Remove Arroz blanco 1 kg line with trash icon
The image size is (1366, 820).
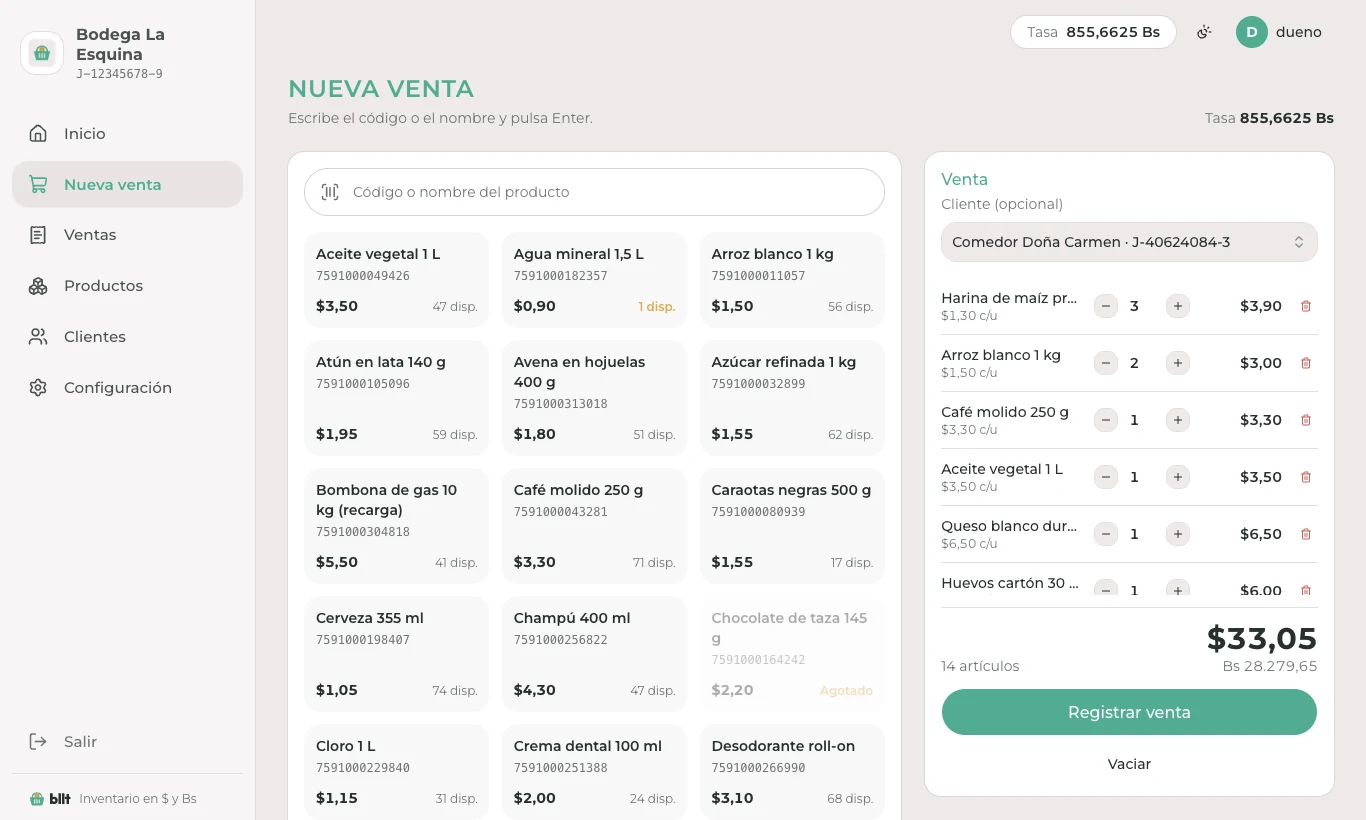[x=1305, y=363]
